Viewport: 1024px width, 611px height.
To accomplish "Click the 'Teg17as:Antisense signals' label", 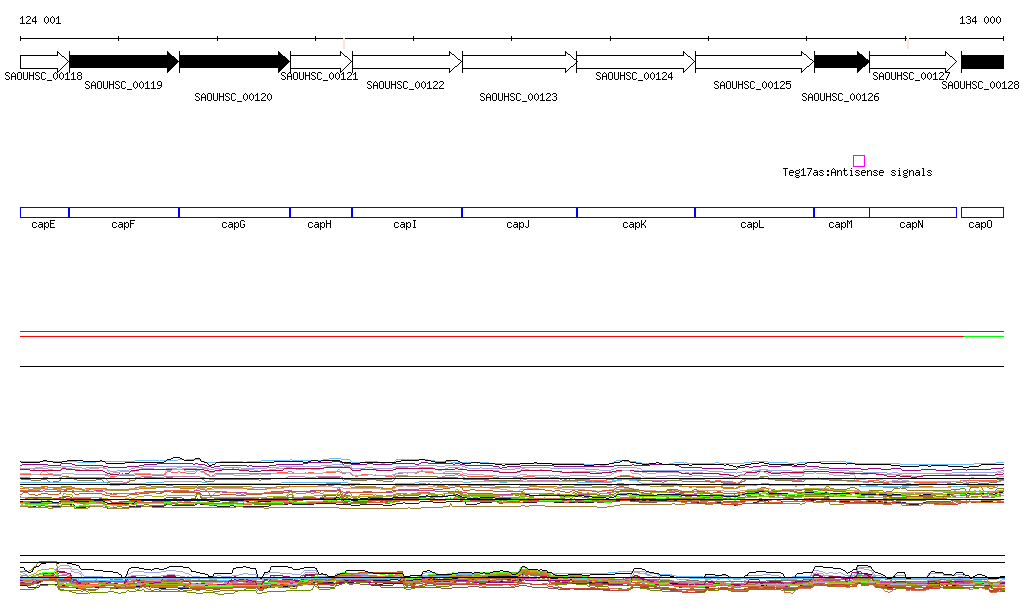I will coord(857,173).
